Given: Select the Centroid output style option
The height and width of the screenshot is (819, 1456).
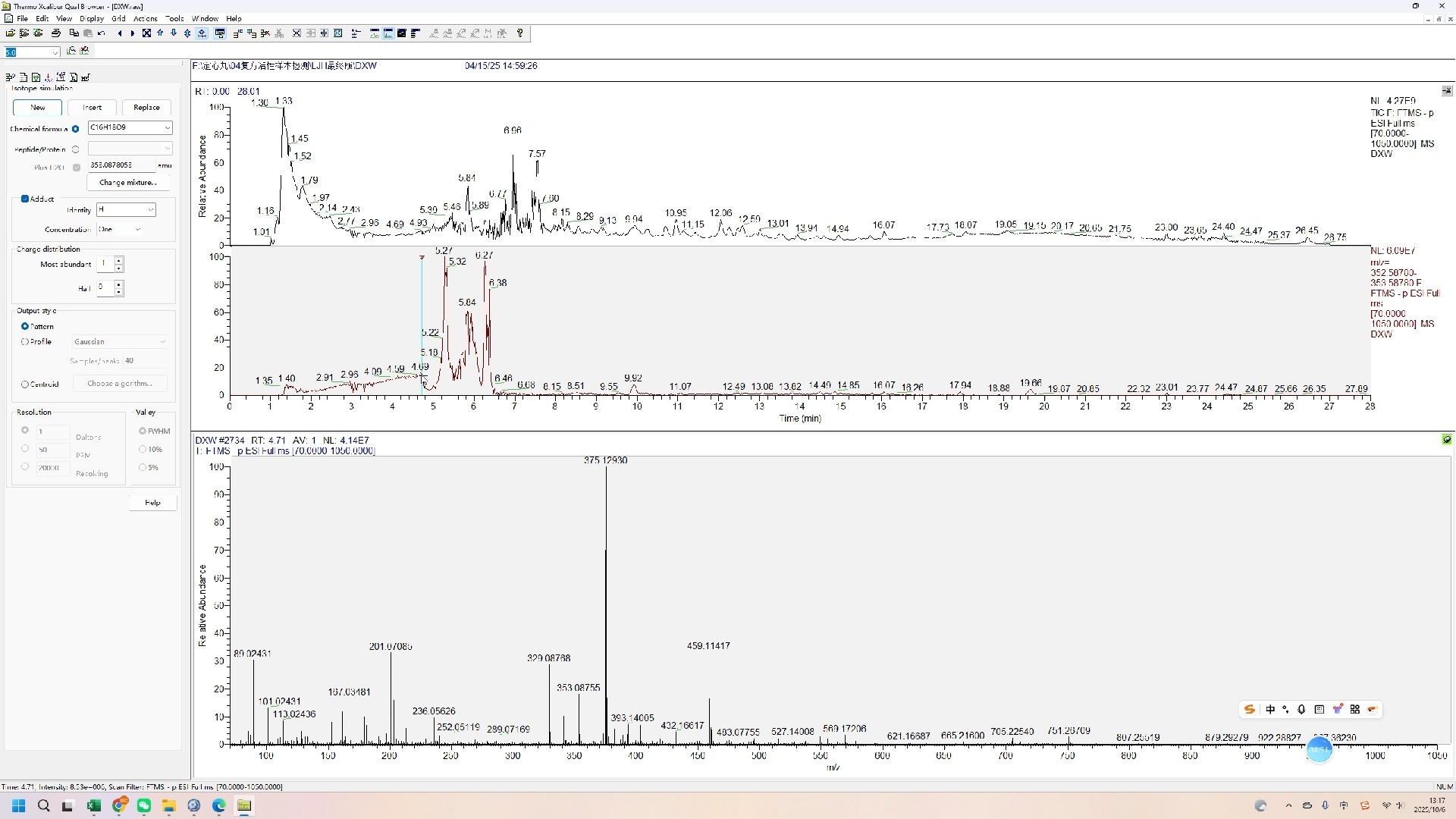Looking at the screenshot, I should (25, 384).
